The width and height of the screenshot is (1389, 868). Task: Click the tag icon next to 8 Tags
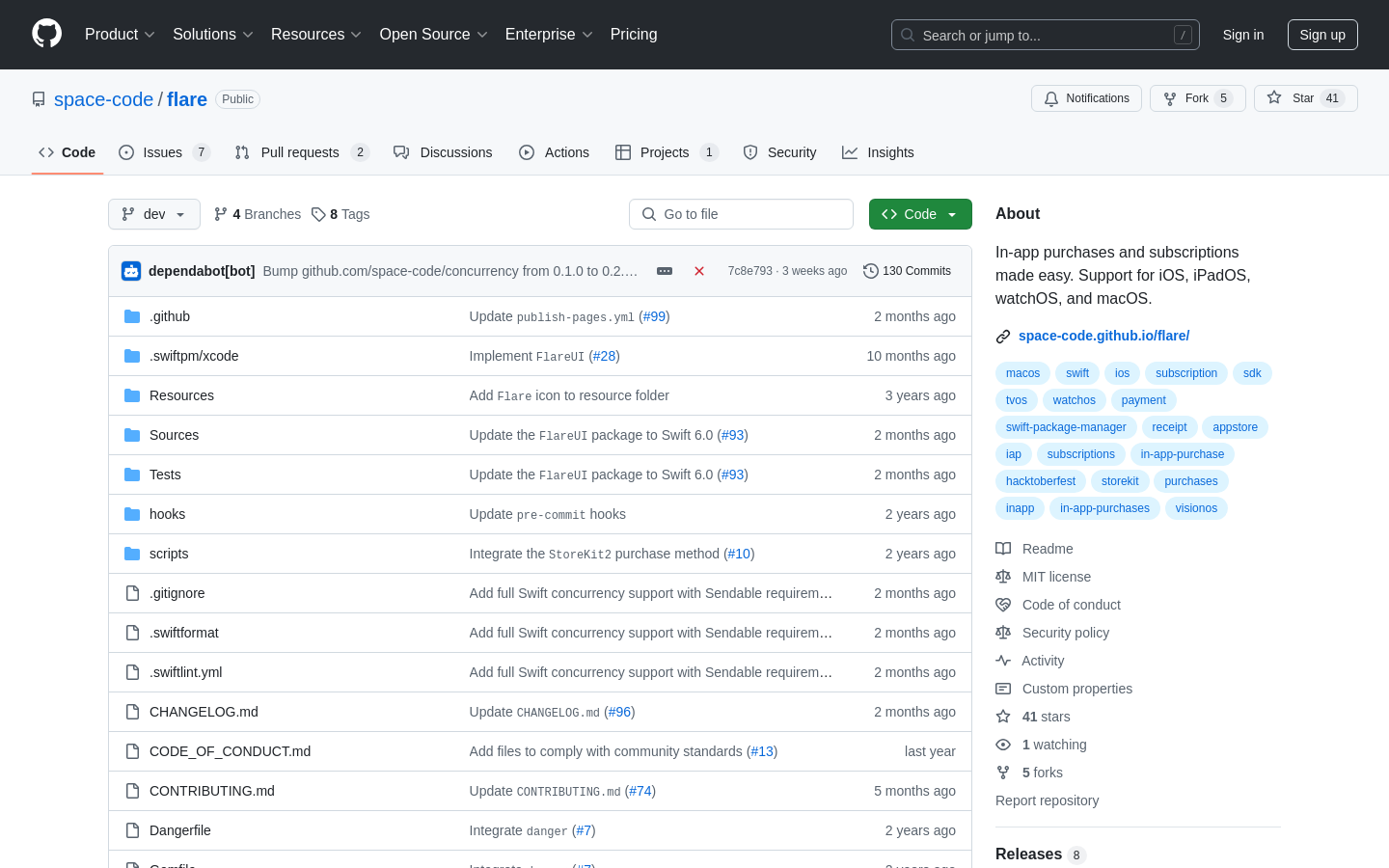tap(318, 214)
